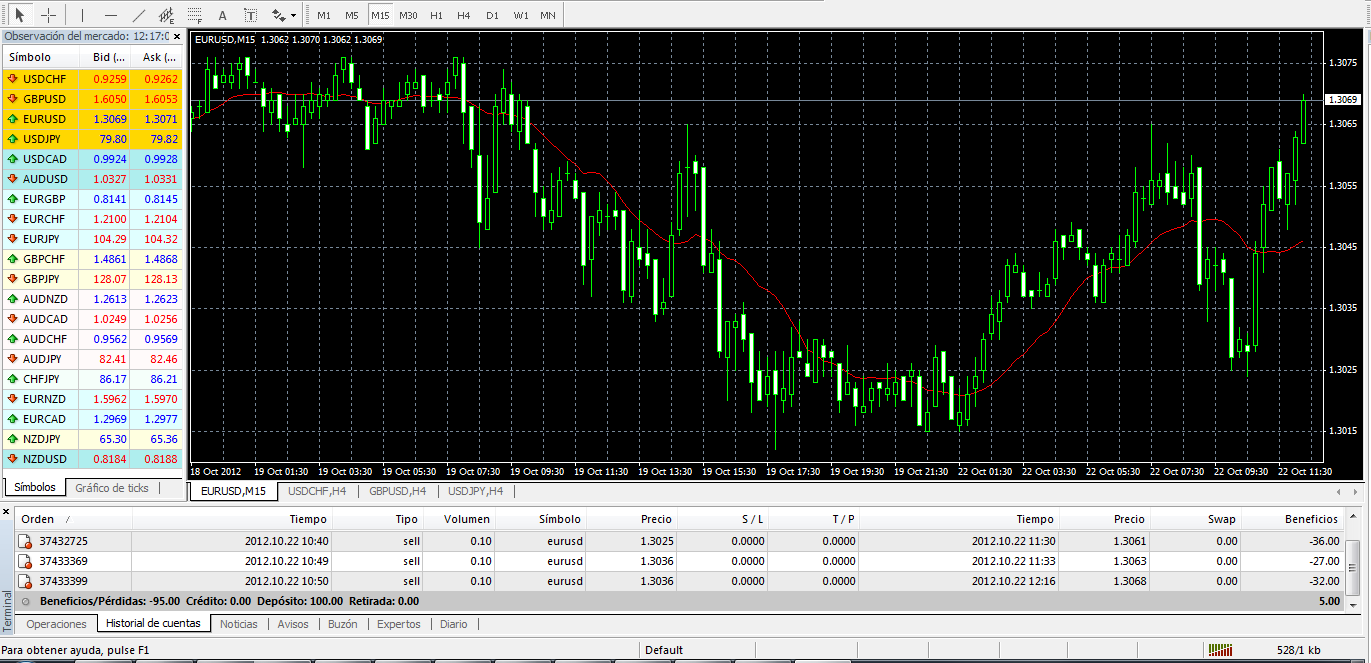The width and height of the screenshot is (1371, 663).
Task: Click the USDCHF down-arrow symbol icon
Action: [x=12, y=79]
